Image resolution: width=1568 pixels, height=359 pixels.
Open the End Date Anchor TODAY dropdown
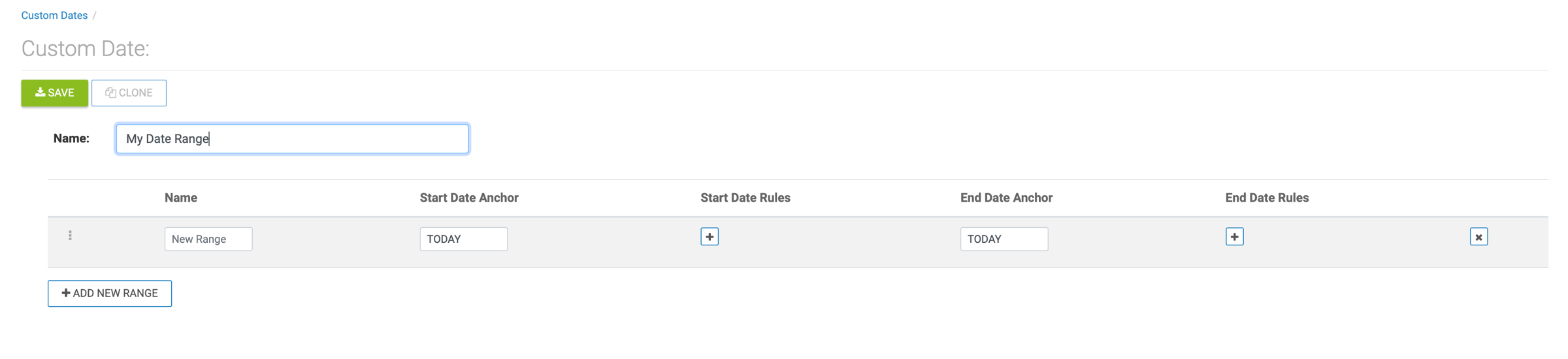point(1004,239)
